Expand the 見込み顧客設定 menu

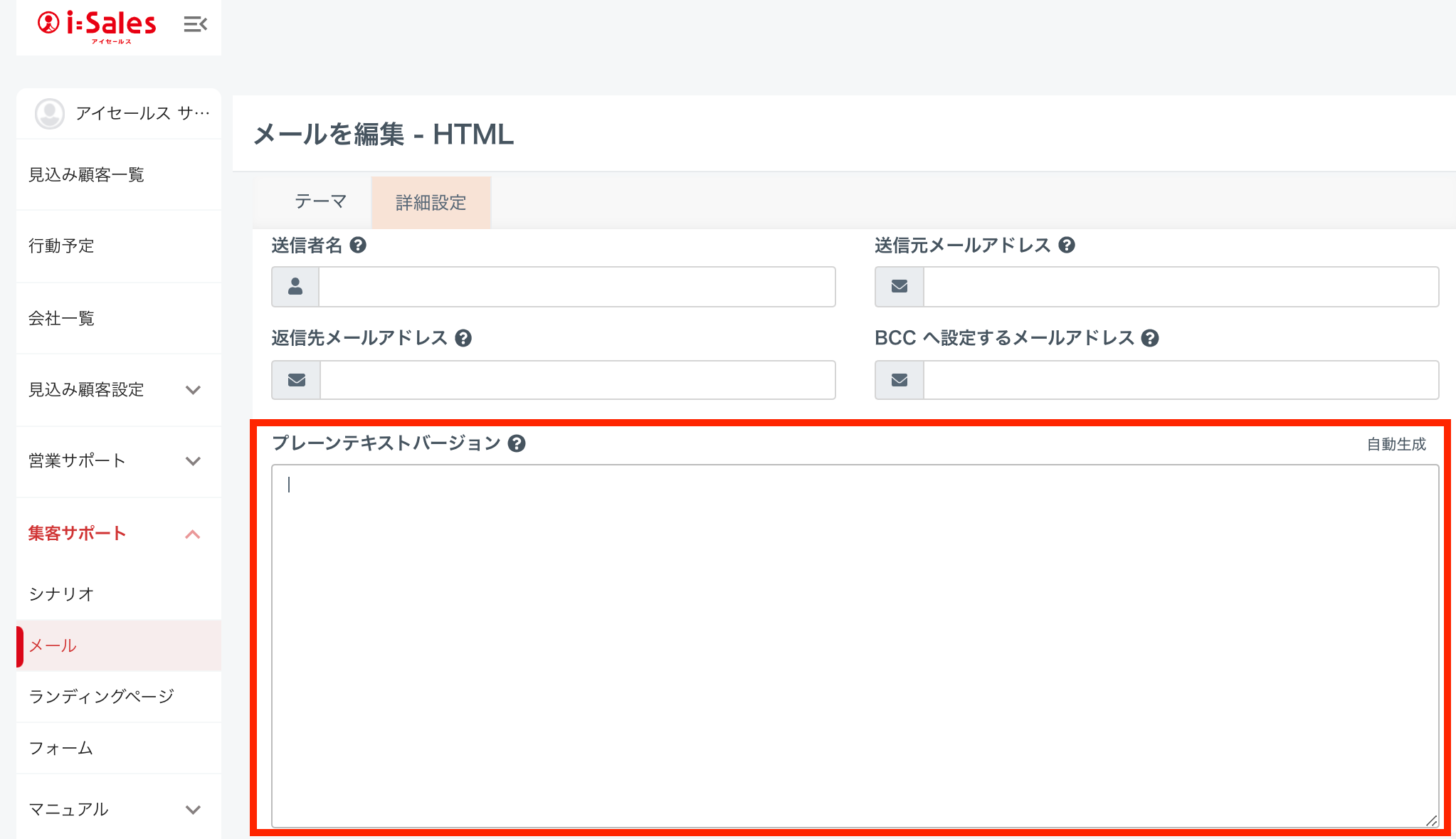192,390
